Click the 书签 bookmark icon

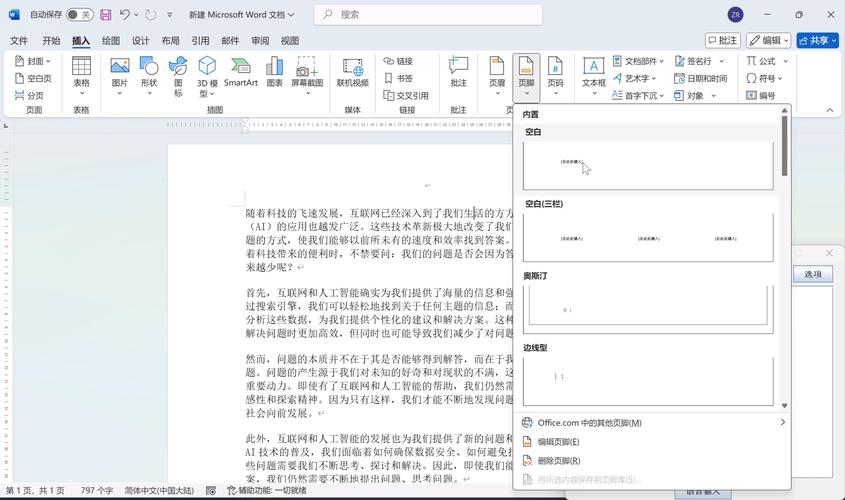click(389, 78)
